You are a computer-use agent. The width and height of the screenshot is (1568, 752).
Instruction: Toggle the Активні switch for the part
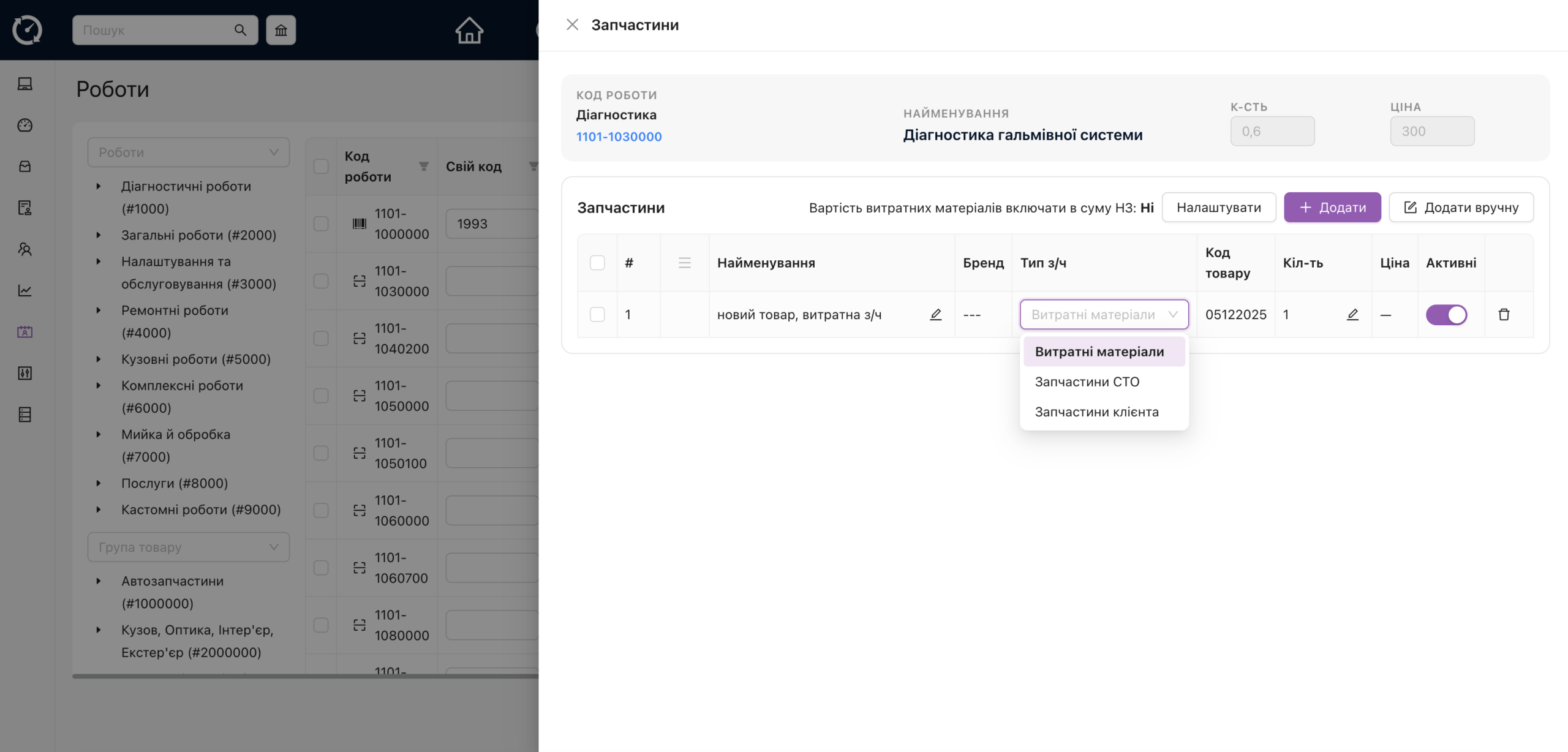coord(1446,314)
